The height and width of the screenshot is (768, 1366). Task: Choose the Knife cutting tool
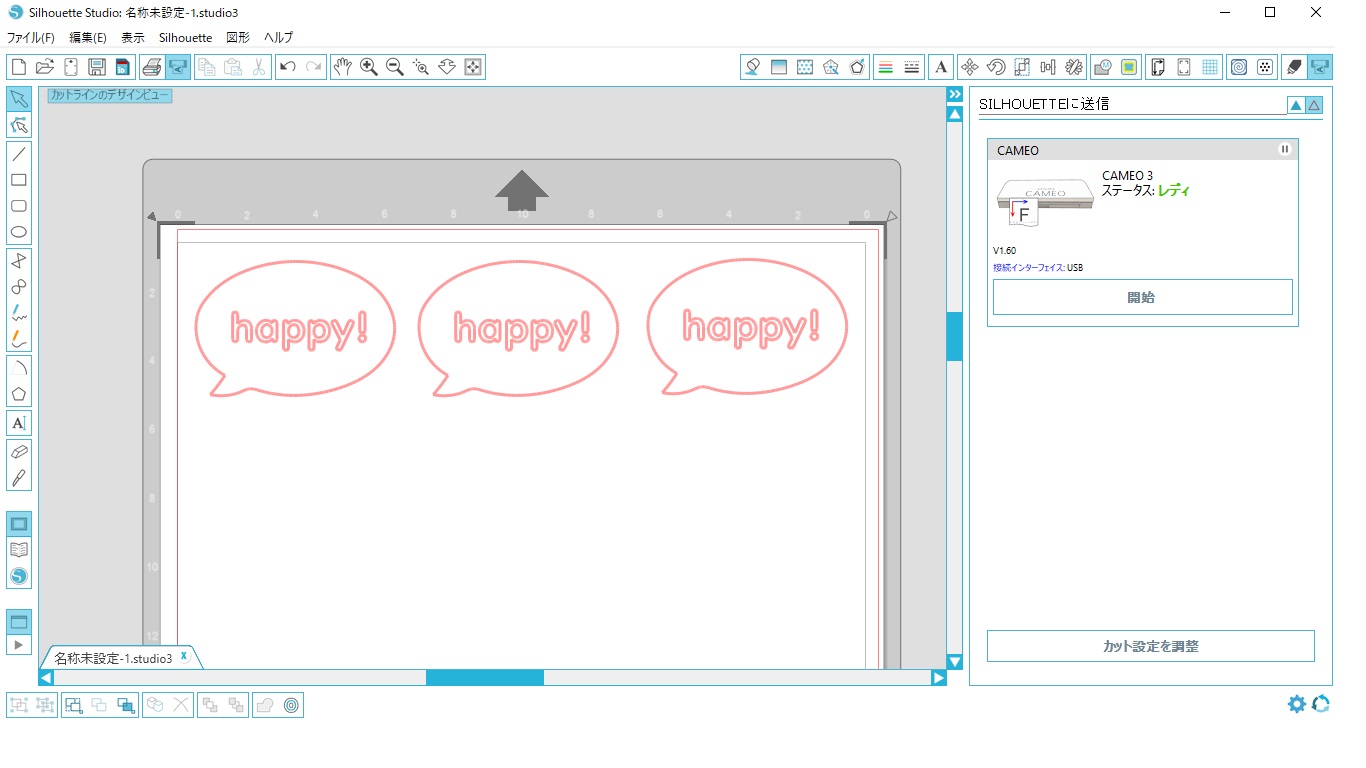(18, 478)
